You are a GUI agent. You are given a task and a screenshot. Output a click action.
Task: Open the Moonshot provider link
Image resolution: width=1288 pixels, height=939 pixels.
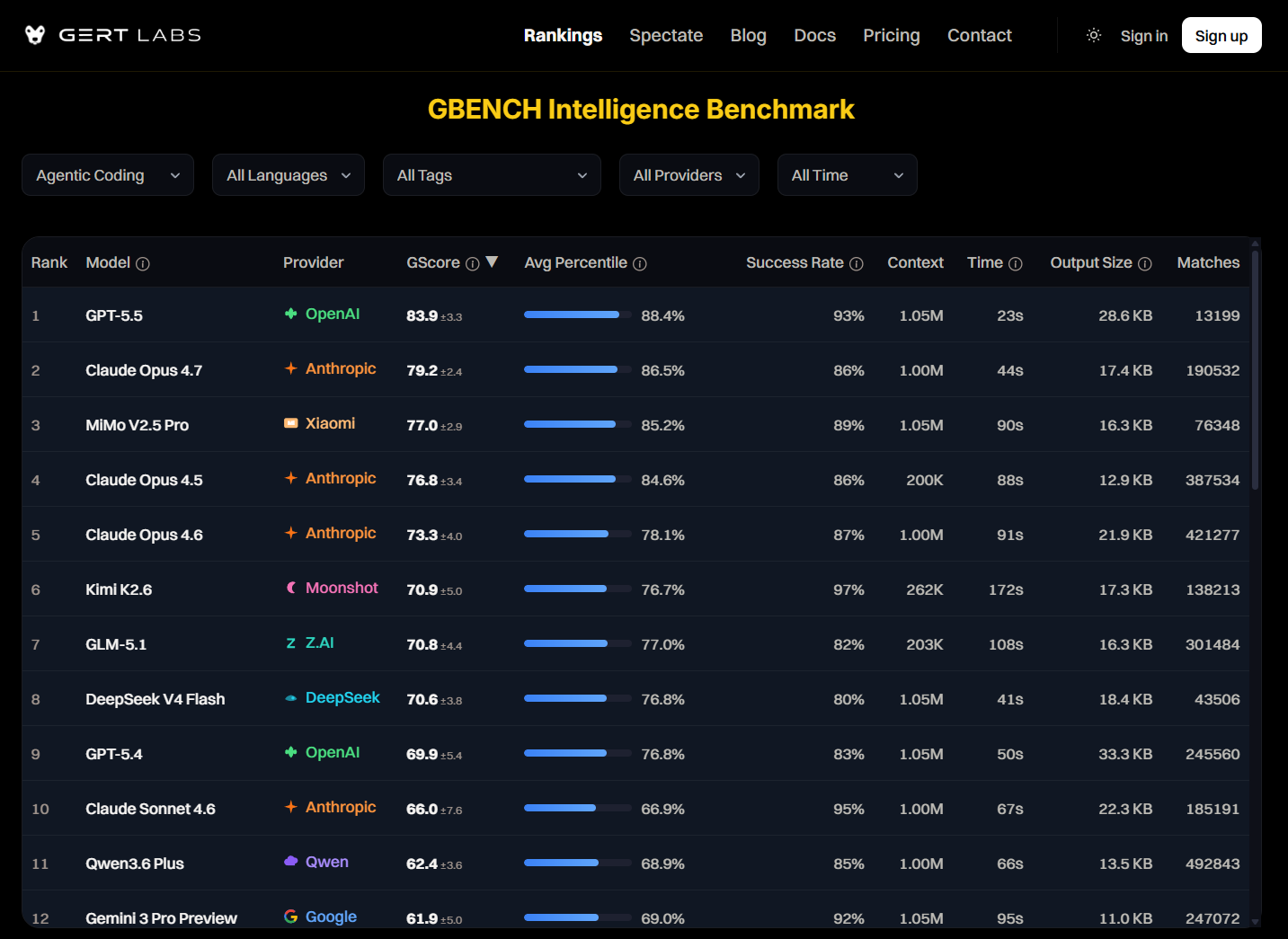point(332,588)
